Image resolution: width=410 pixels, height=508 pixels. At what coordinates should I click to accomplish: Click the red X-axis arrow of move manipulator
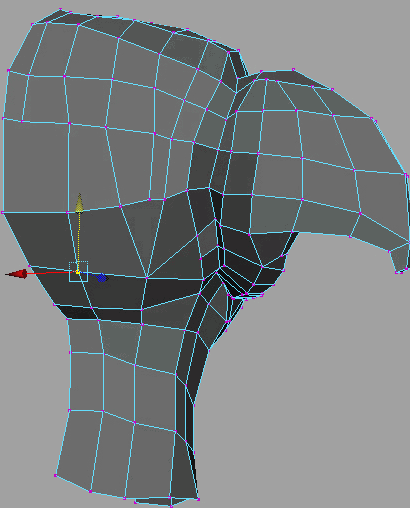pos(17,274)
